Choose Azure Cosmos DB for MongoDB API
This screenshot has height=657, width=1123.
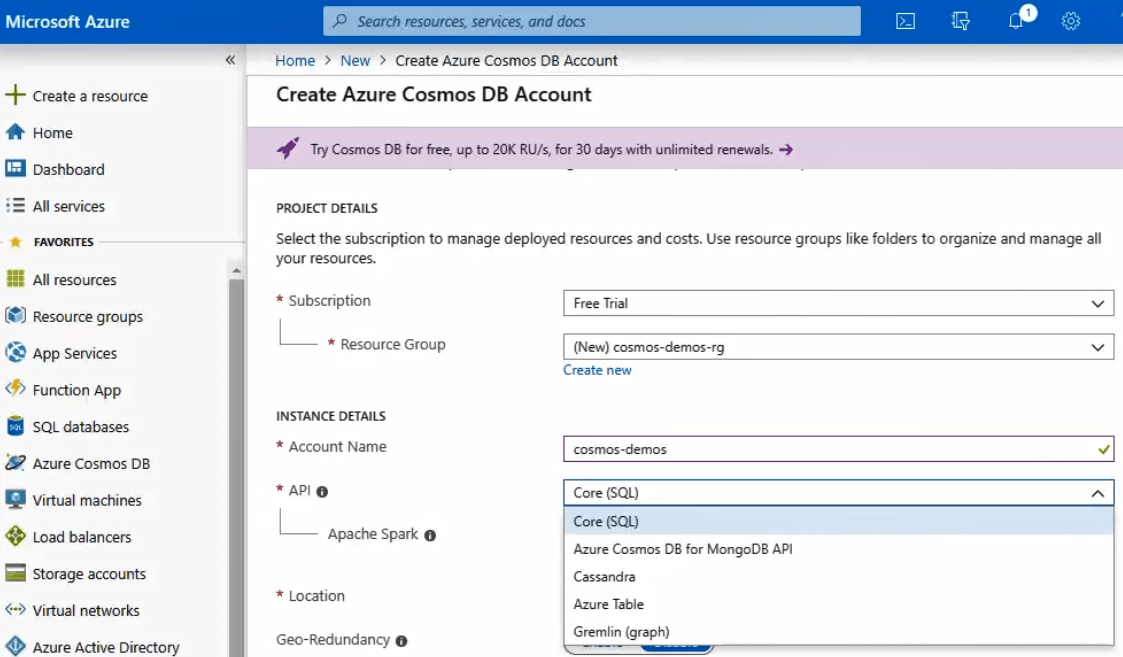683,549
